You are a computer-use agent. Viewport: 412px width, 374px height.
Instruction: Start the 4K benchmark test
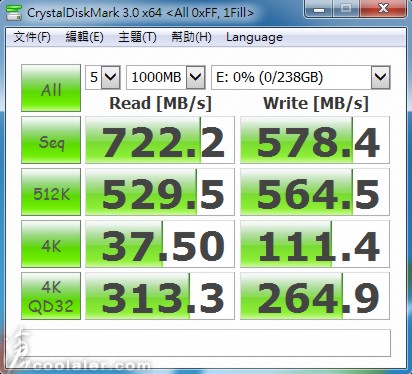click(x=51, y=244)
